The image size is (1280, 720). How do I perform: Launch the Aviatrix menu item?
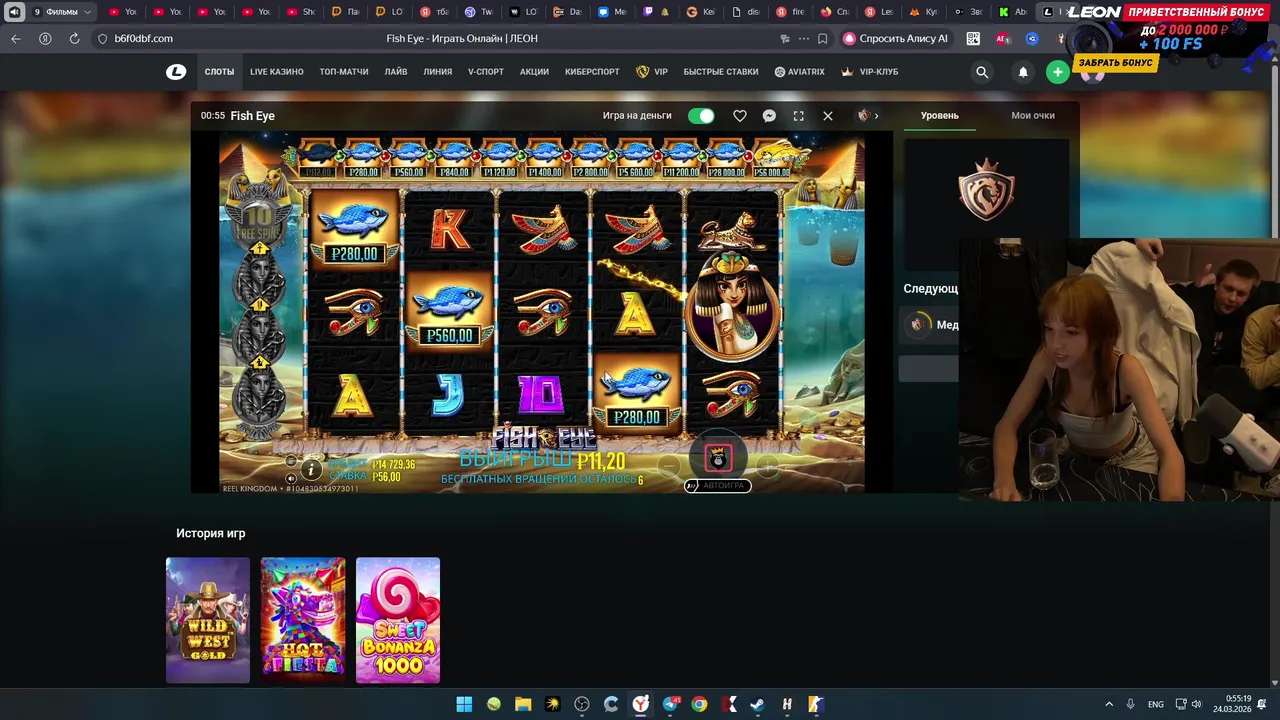(x=800, y=72)
